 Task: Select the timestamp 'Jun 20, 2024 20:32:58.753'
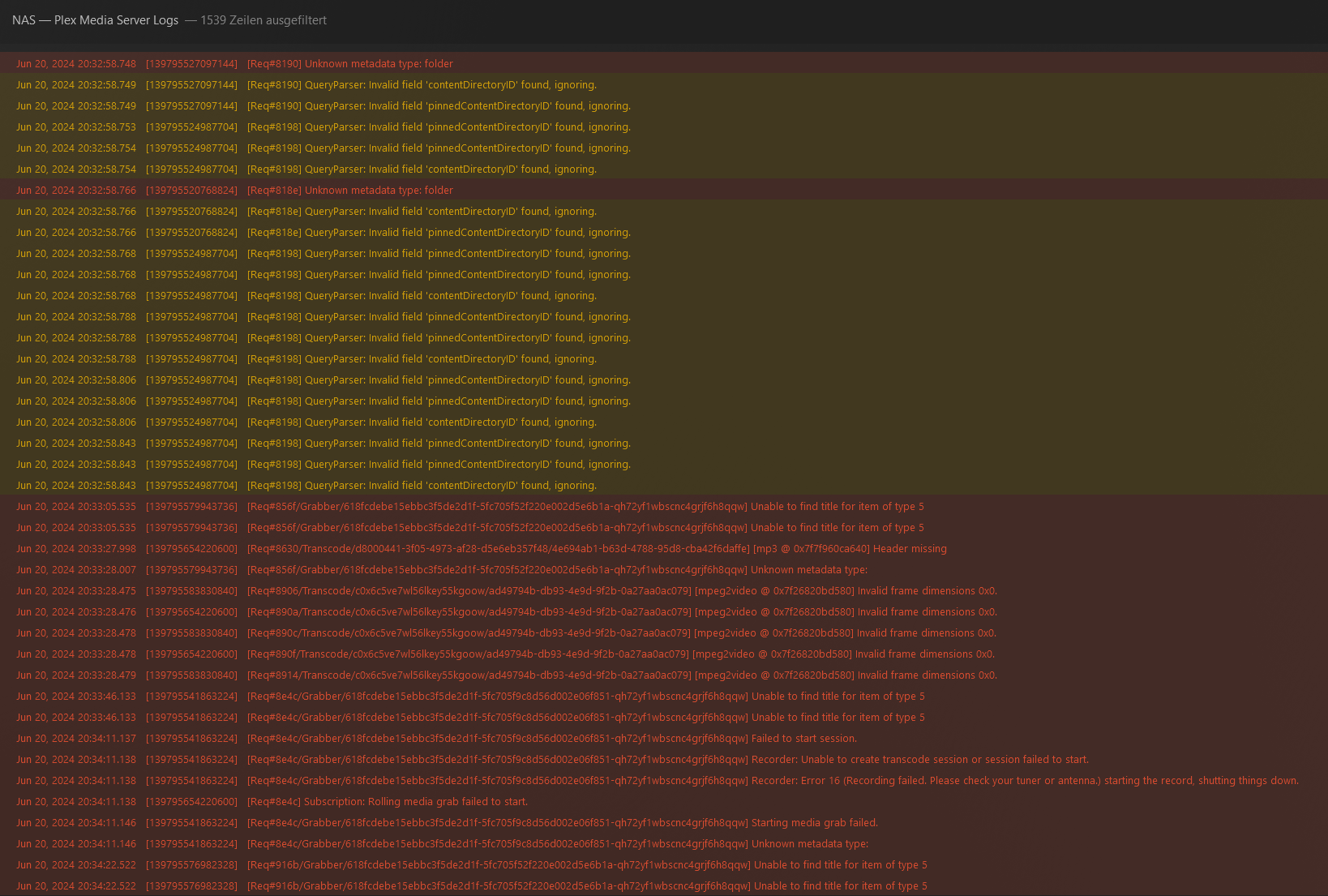pyautogui.click(x=76, y=126)
